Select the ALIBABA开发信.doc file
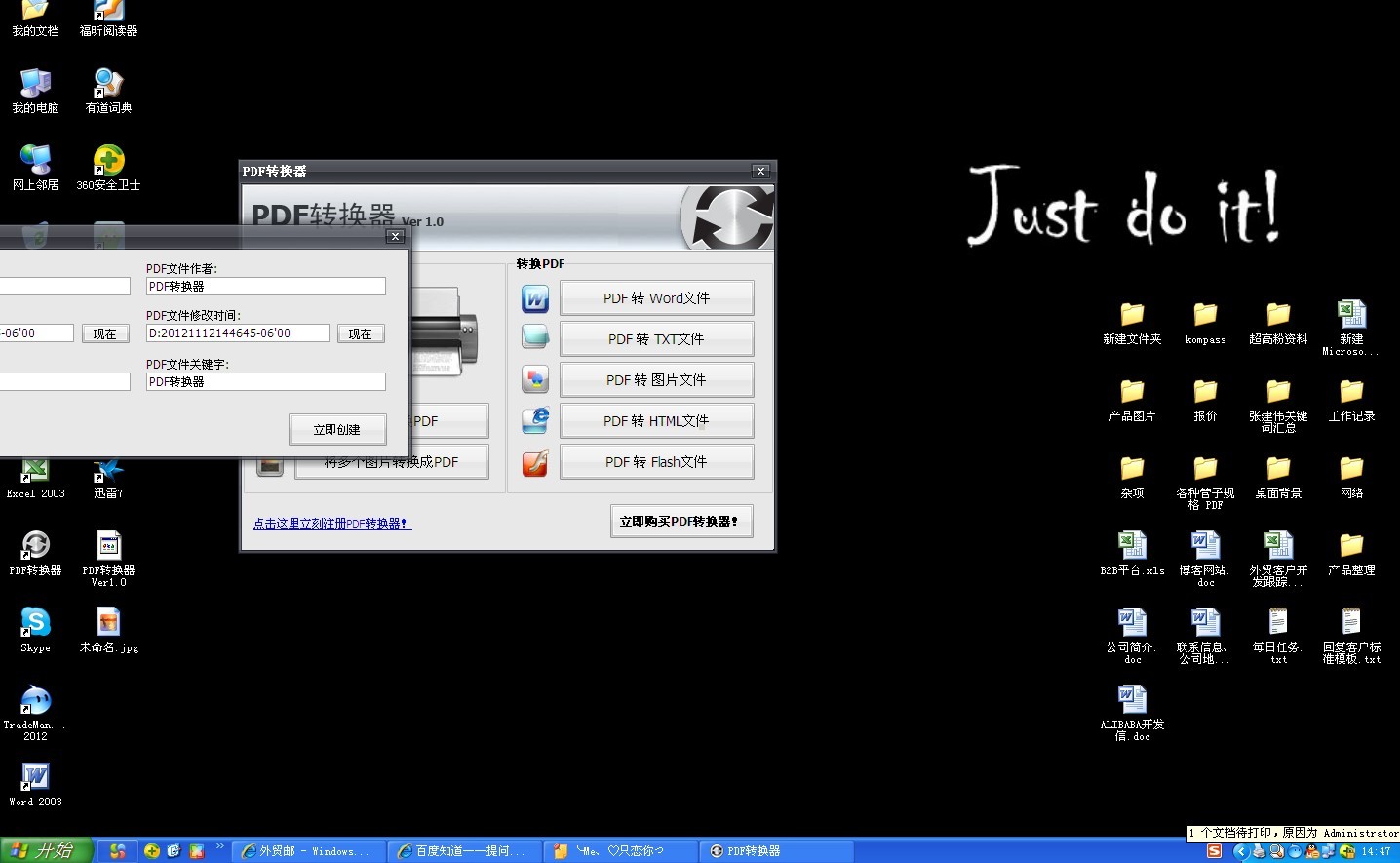This screenshot has width=1400, height=863. pos(1132,714)
